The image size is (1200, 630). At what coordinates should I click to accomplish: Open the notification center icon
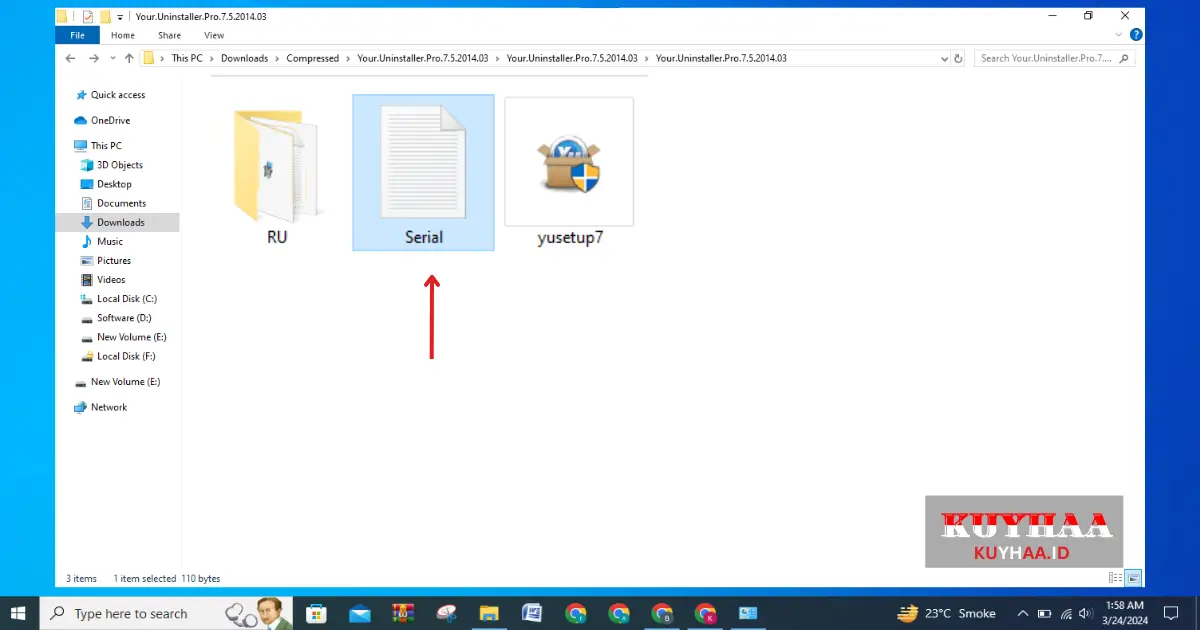click(1172, 613)
